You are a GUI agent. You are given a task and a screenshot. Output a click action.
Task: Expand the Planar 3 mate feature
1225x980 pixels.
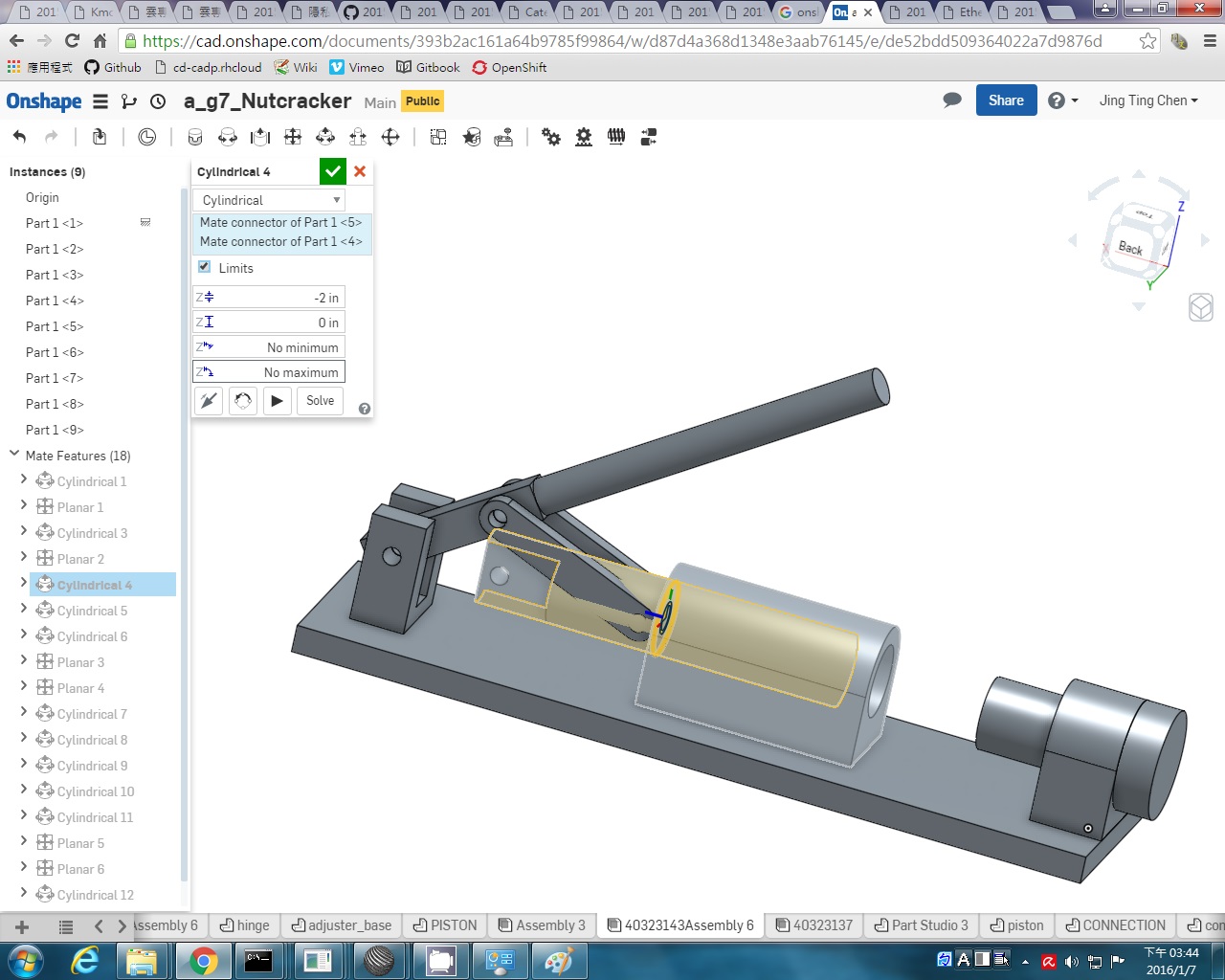tap(24, 660)
